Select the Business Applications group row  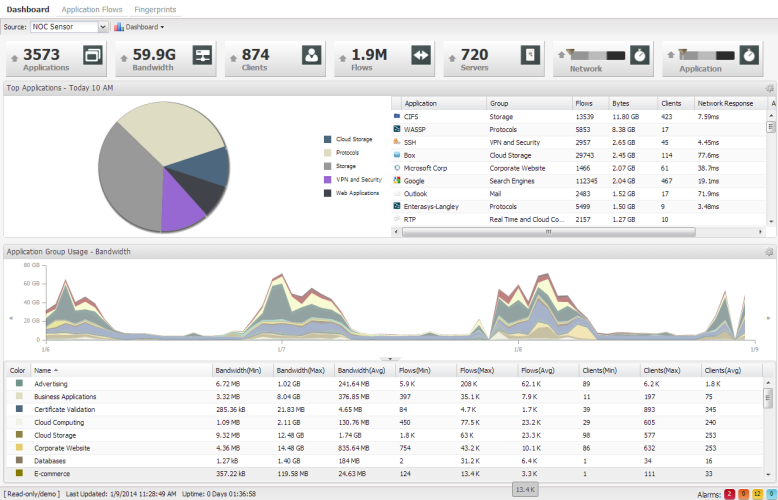tap(384, 396)
